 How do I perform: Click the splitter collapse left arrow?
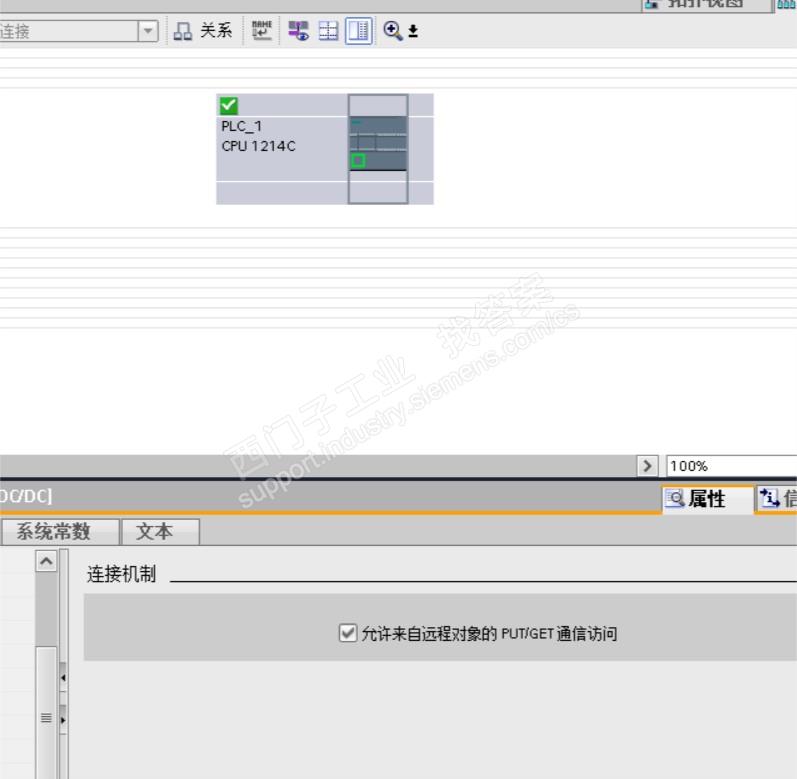coord(63,677)
